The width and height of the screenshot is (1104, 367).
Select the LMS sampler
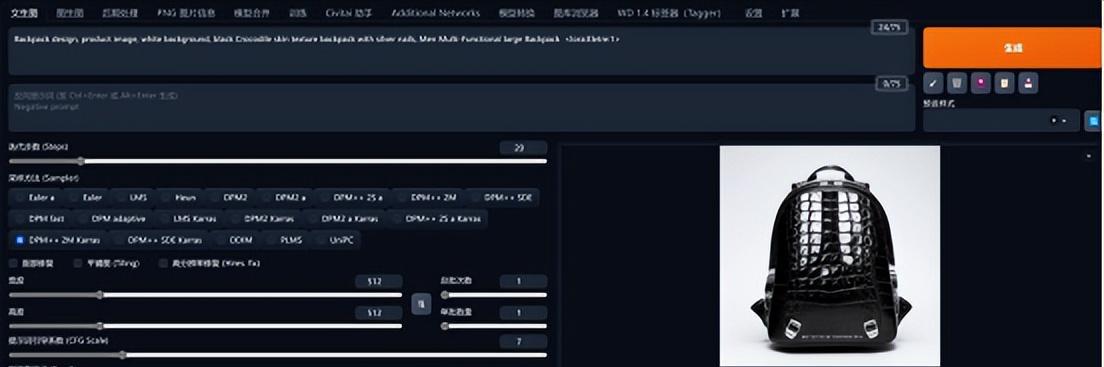(x=132, y=198)
